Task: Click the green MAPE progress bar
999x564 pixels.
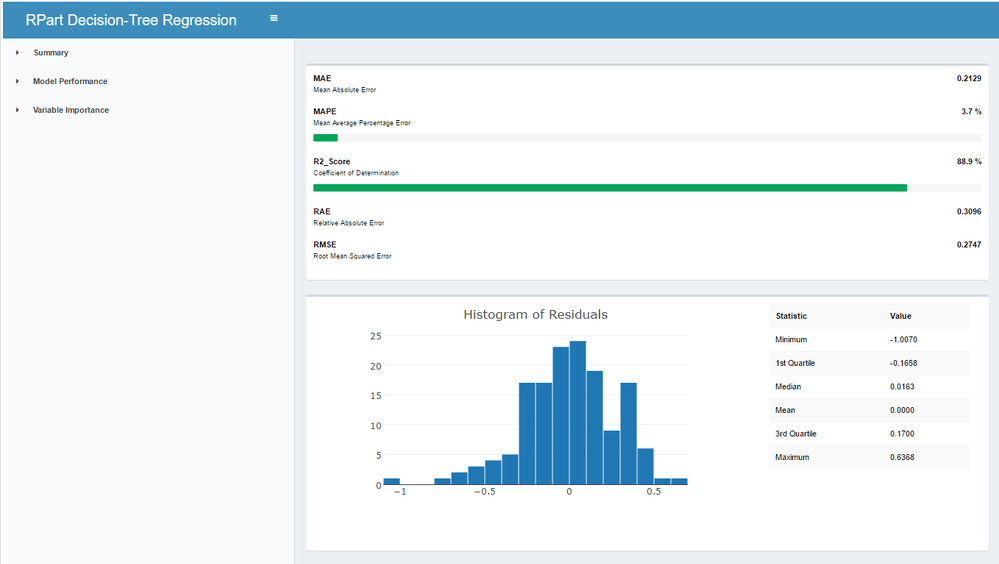Action: [x=325, y=138]
